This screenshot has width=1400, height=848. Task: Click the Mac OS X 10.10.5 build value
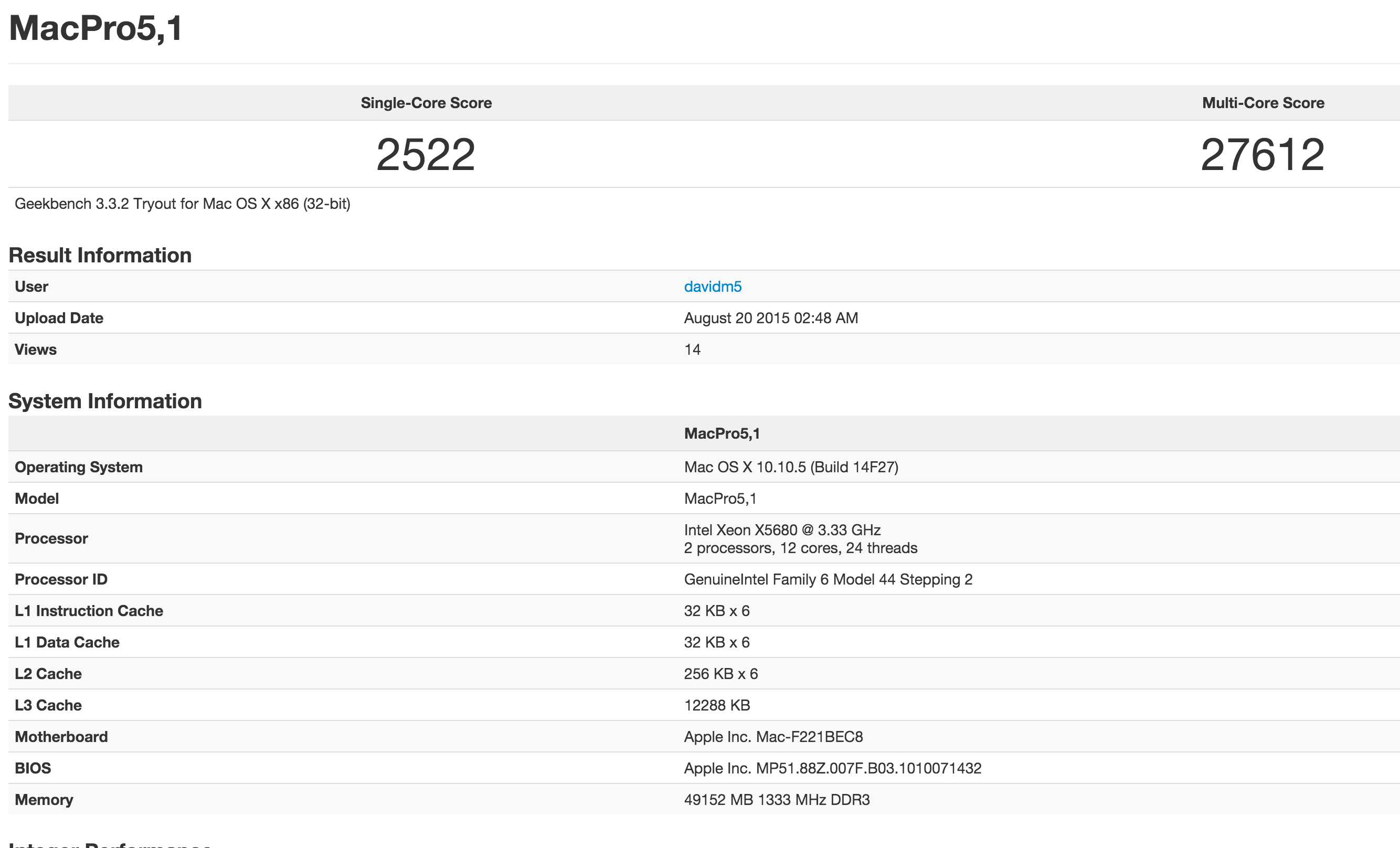point(791,467)
